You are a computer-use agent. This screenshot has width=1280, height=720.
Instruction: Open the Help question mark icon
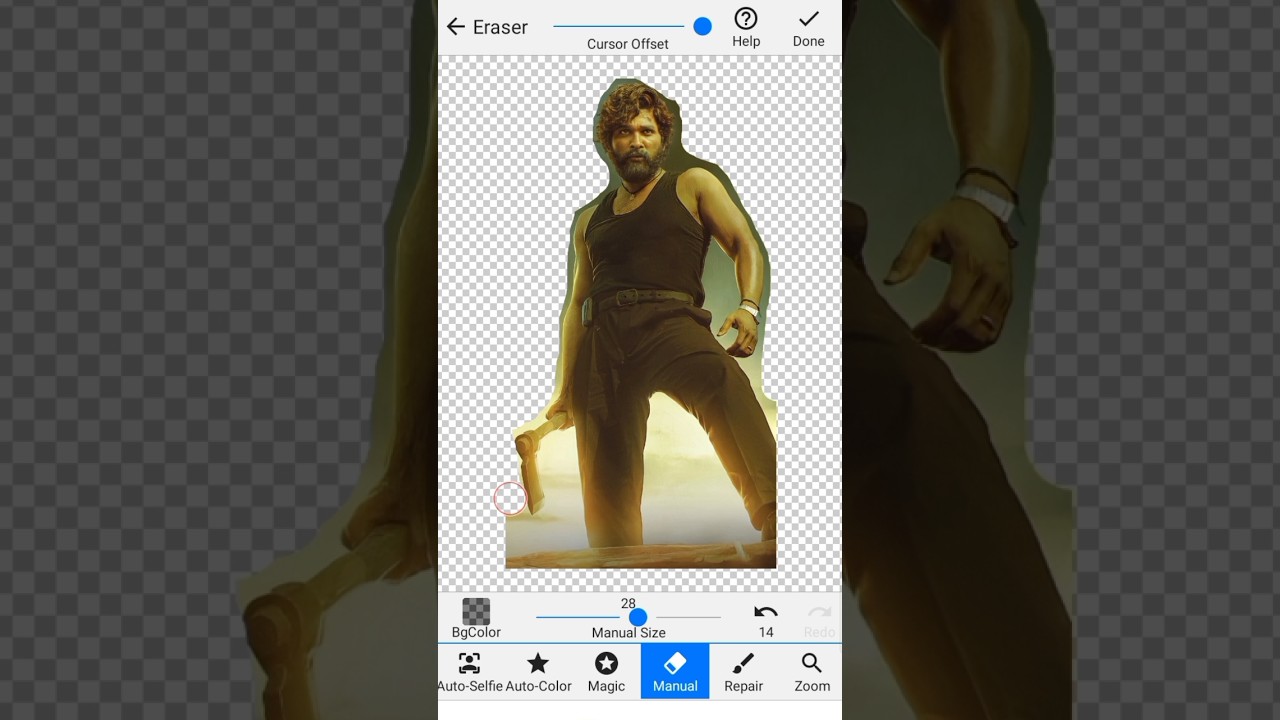point(746,19)
